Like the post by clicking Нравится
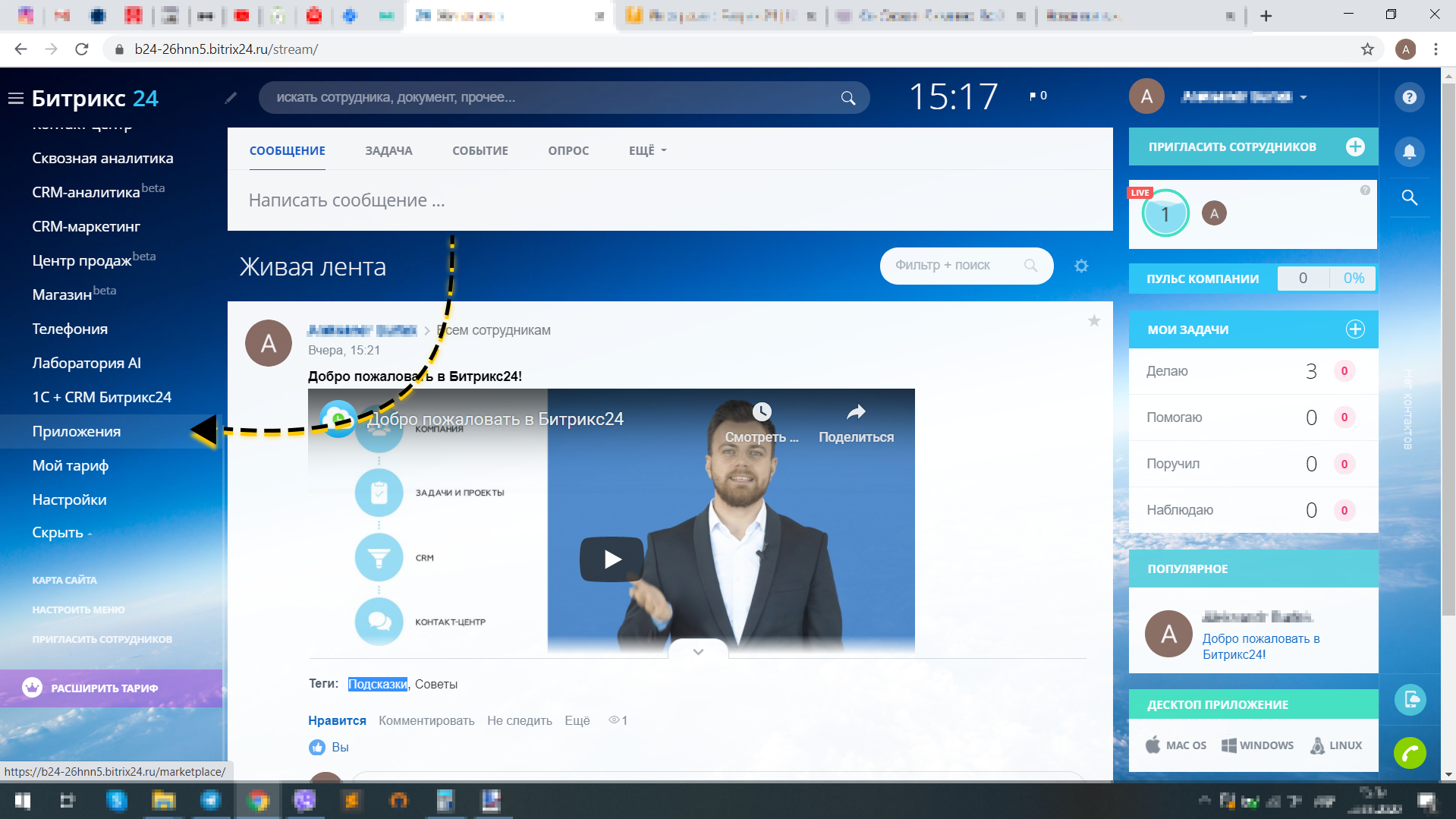This screenshot has width=1456, height=819. (336, 720)
